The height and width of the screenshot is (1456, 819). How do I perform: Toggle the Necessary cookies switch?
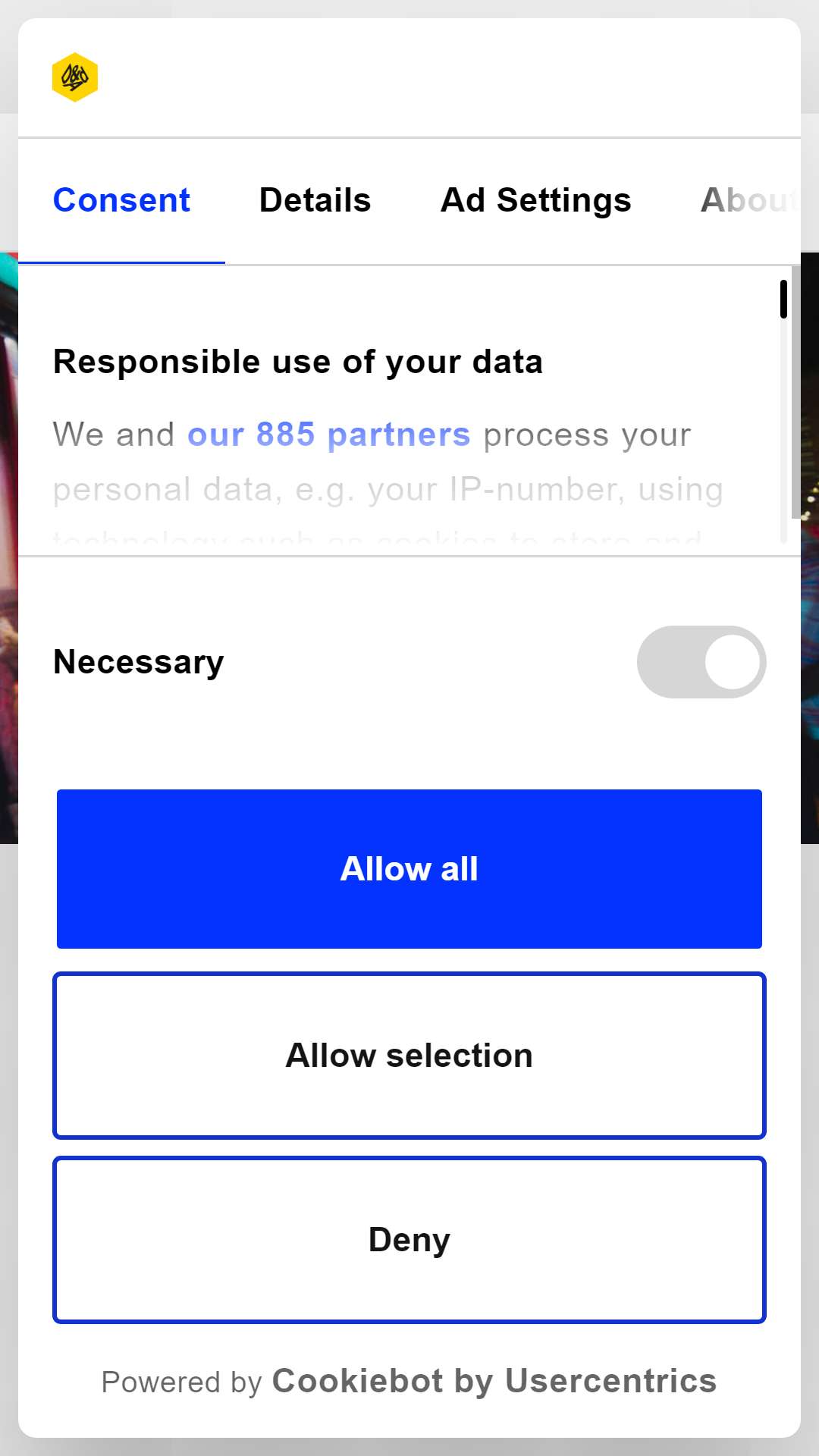pos(701,662)
